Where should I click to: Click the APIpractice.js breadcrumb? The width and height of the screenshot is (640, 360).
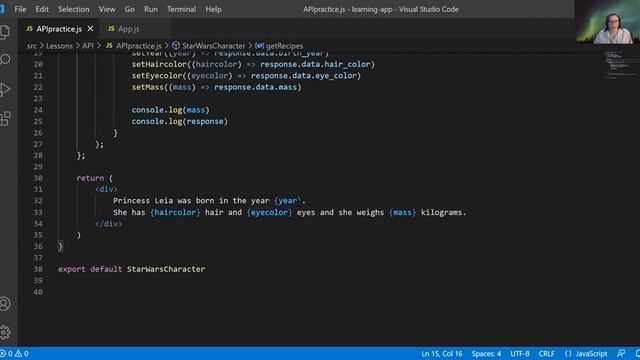pos(134,46)
